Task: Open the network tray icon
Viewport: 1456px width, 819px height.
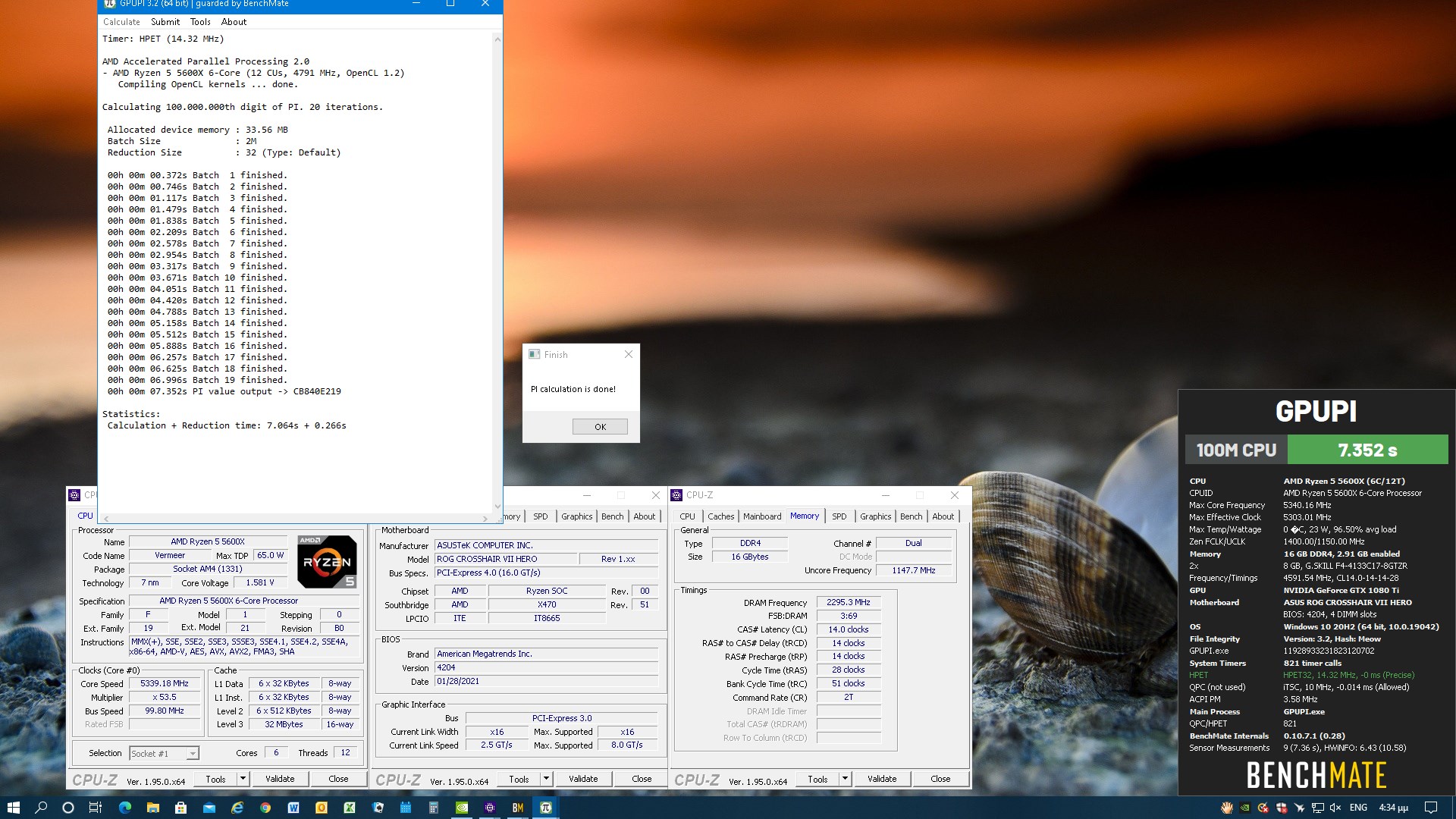Action: 1318,808
